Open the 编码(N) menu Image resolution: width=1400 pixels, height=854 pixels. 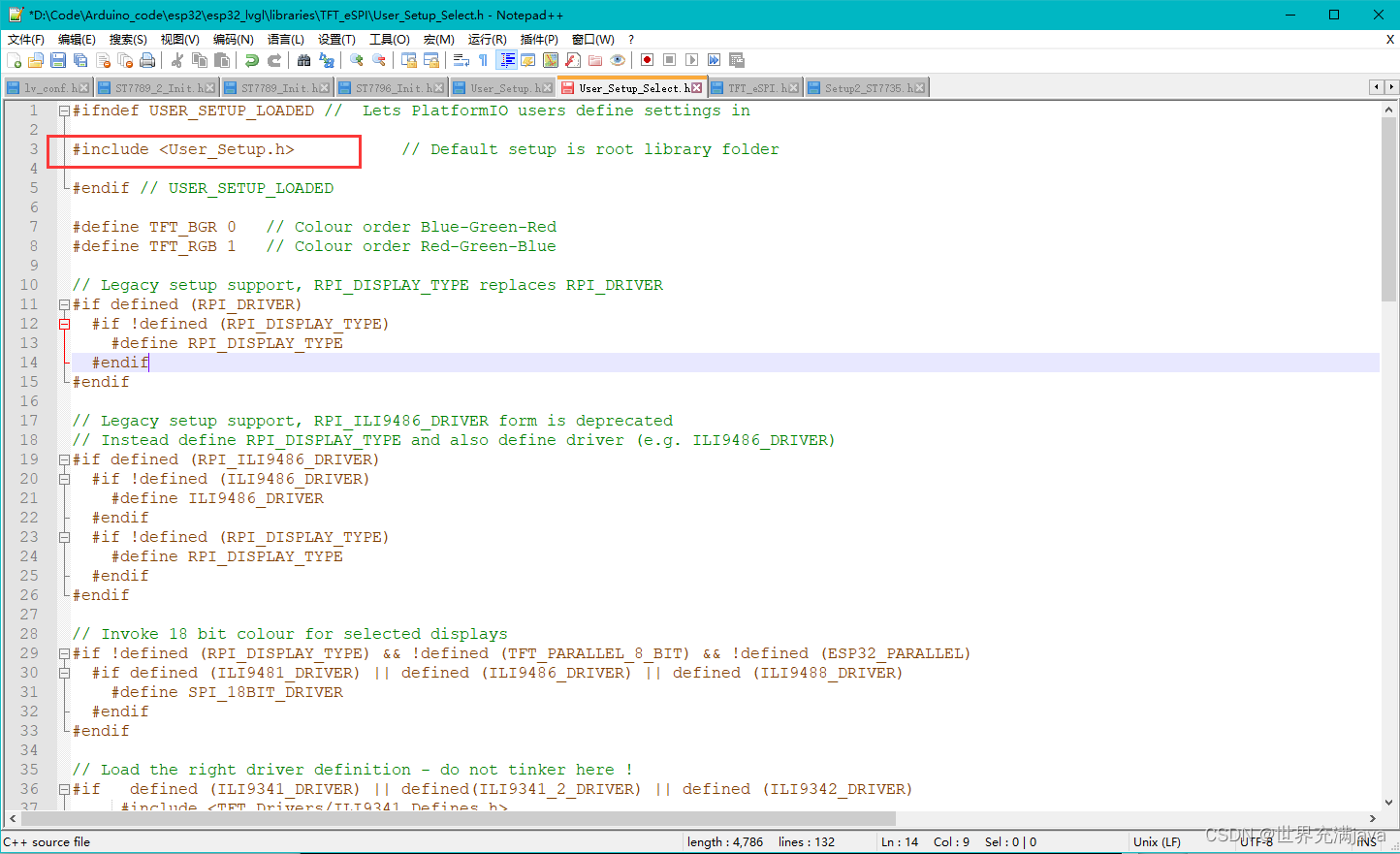233,40
